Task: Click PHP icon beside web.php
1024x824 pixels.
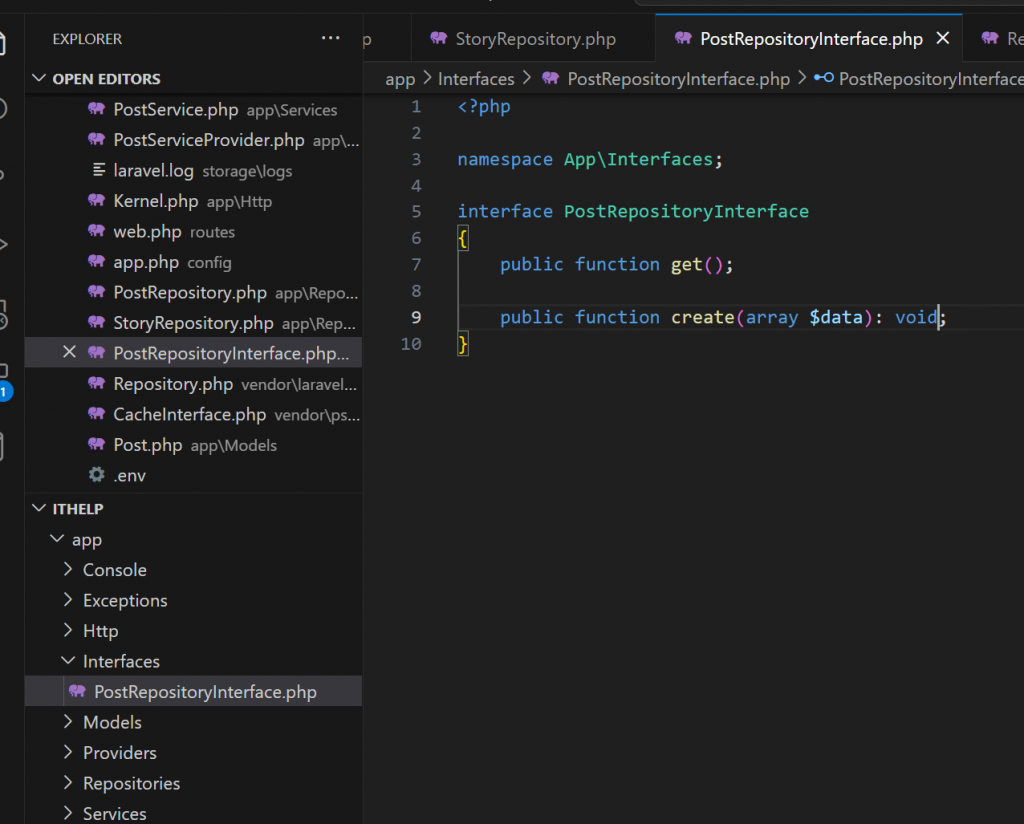Action: [x=97, y=231]
